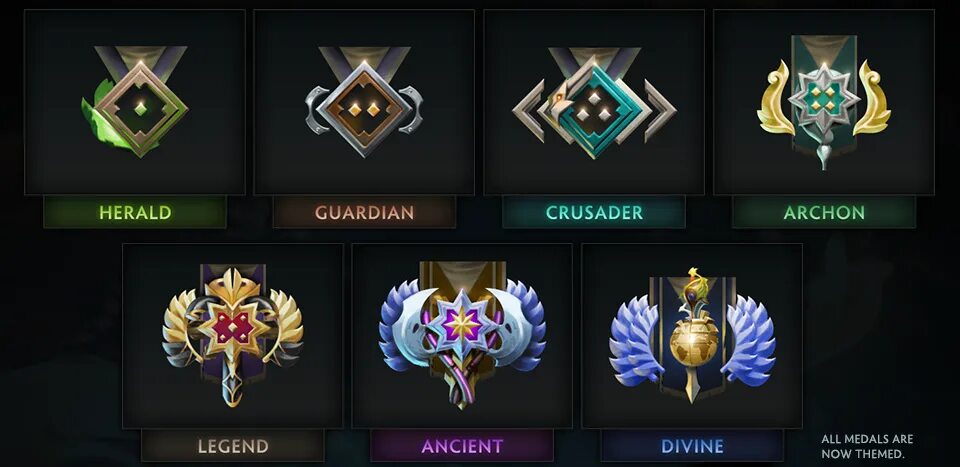Screen dimensions: 960x467
Task: Select the DIVINE blue label
Action: tap(692, 446)
